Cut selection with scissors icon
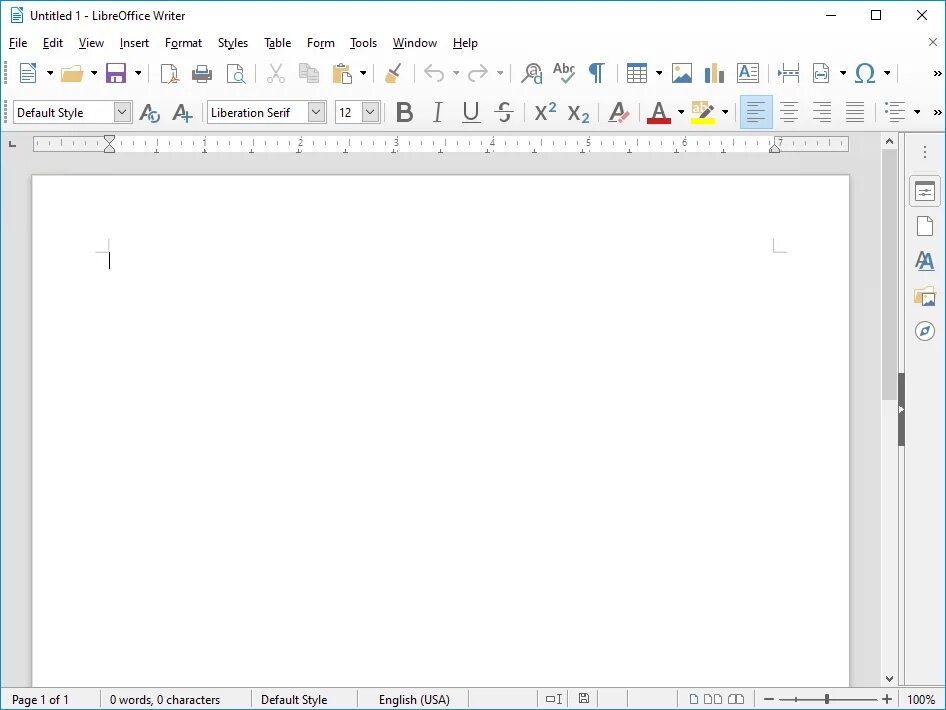The height and width of the screenshot is (710, 946). pos(276,73)
